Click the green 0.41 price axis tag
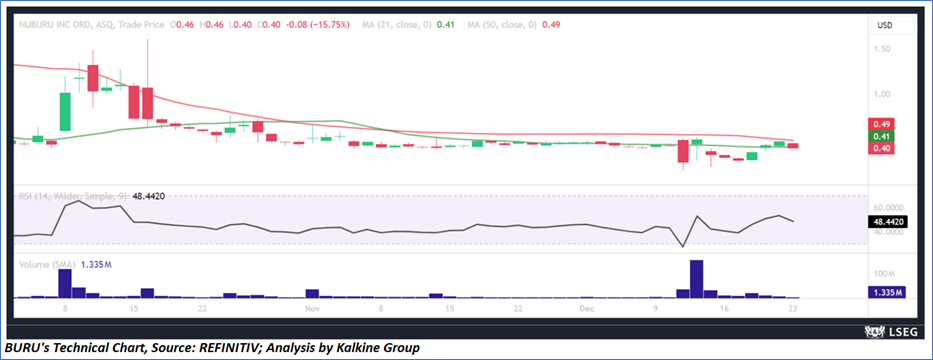This screenshot has width=933, height=360. (x=882, y=137)
